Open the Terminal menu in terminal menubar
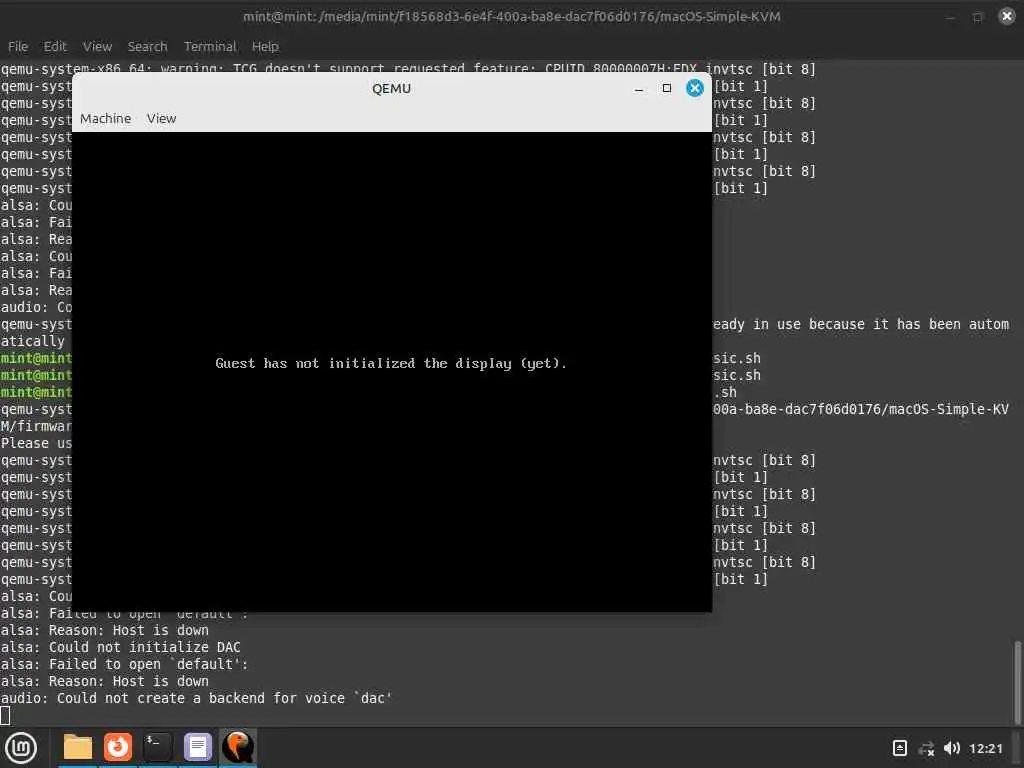Image resolution: width=1024 pixels, height=768 pixels. tap(210, 46)
